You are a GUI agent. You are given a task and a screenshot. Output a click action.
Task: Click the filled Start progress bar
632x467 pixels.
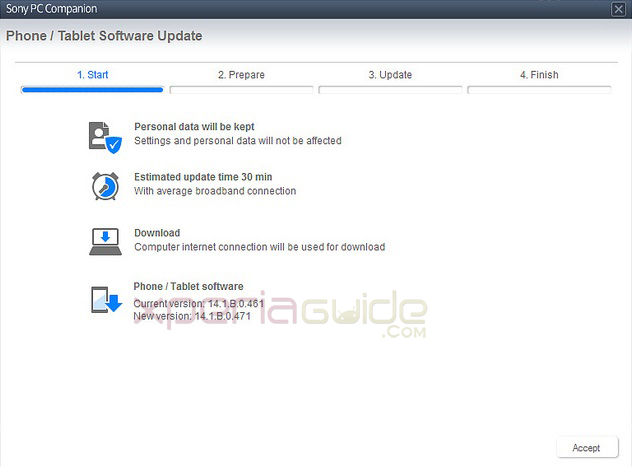[92, 90]
